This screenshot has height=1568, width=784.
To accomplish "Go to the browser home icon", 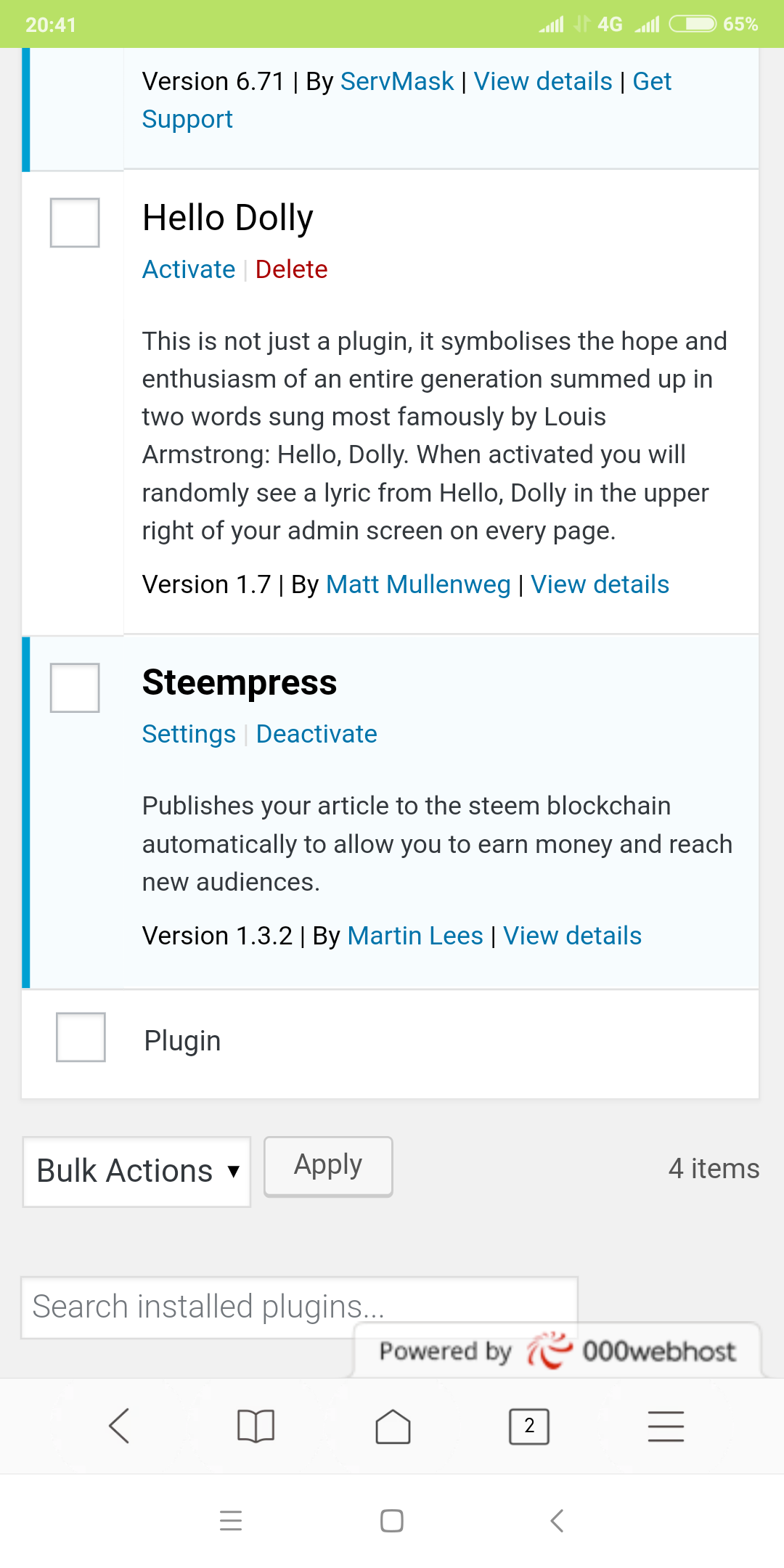I will tap(393, 1426).
